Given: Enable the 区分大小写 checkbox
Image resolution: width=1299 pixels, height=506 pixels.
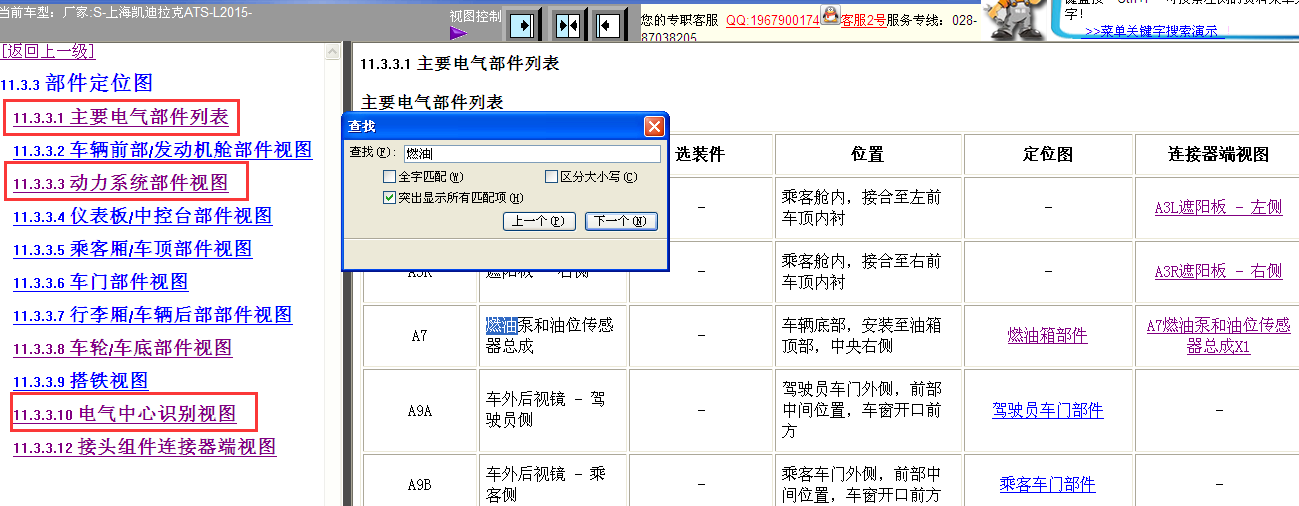Looking at the screenshot, I should [x=551, y=177].
